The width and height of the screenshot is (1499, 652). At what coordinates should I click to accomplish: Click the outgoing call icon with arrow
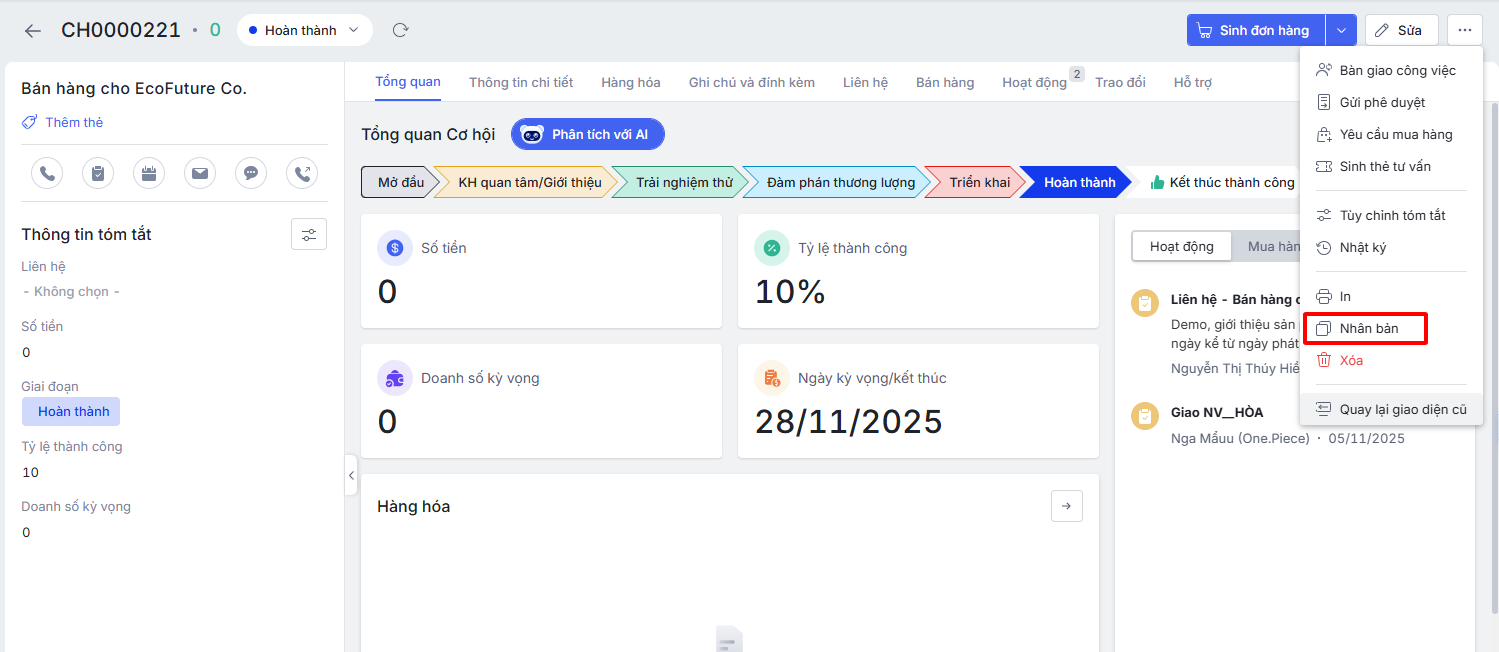coord(302,173)
